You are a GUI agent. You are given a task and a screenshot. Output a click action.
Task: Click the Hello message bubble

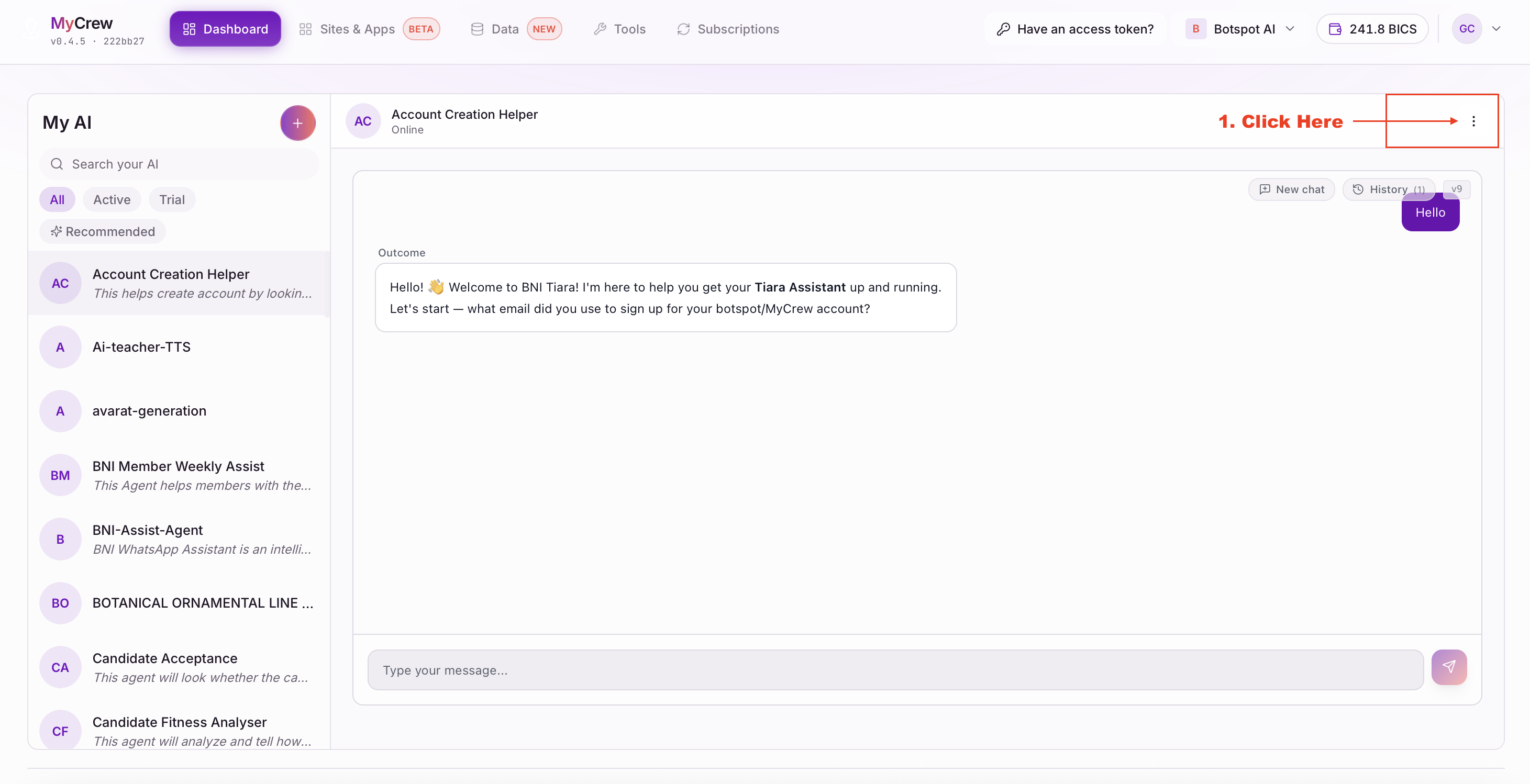click(1430, 212)
